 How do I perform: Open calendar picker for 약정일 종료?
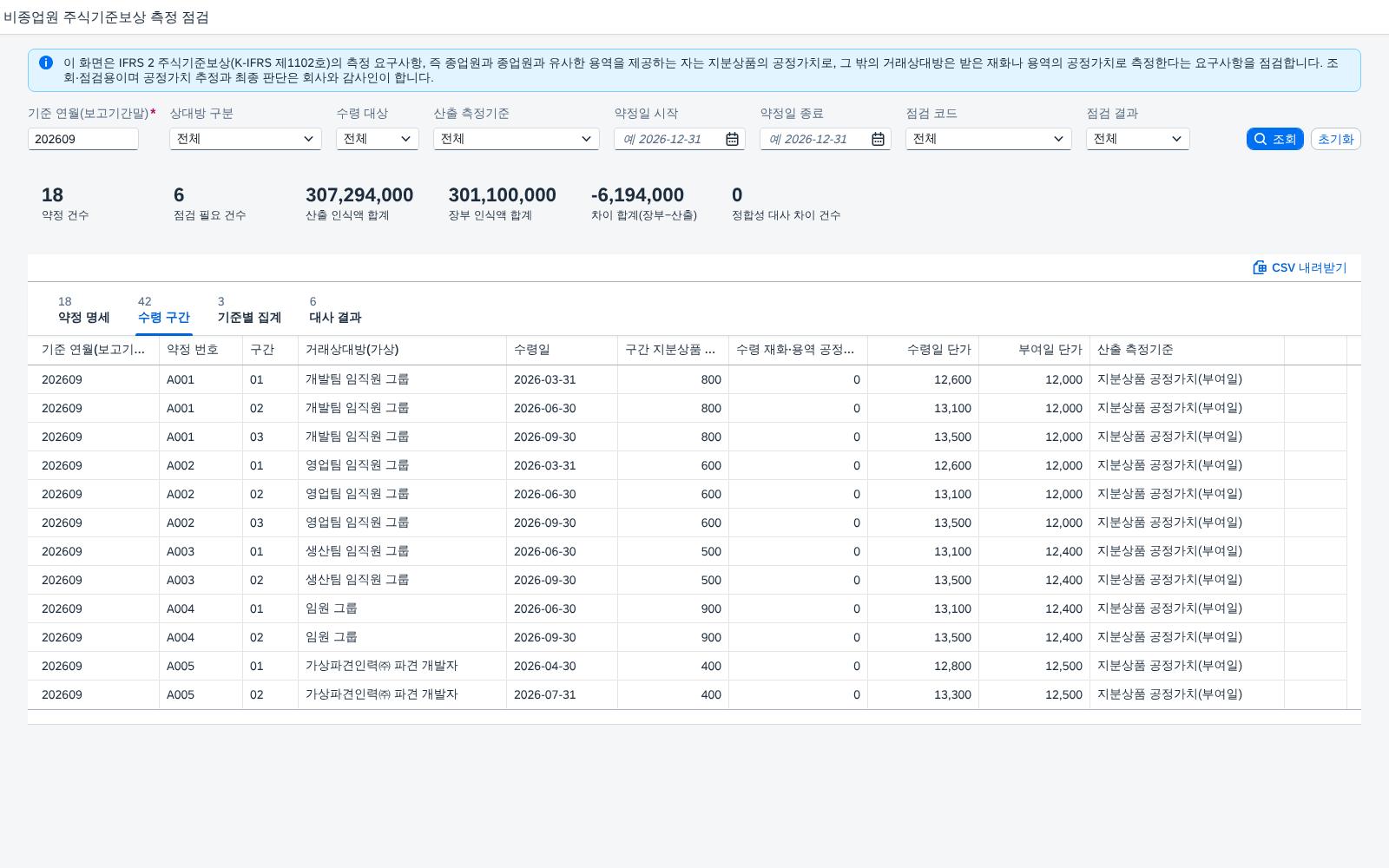(x=878, y=139)
